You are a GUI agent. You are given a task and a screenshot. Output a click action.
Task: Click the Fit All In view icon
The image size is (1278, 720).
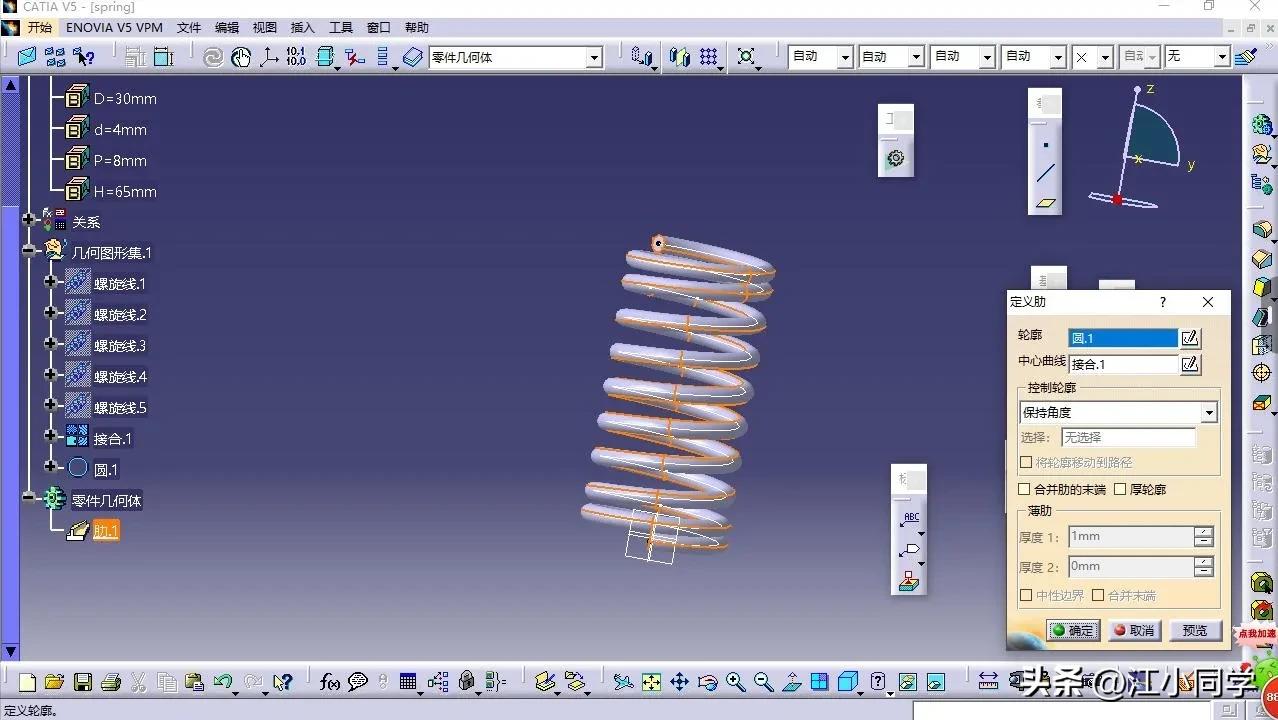(651, 682)
